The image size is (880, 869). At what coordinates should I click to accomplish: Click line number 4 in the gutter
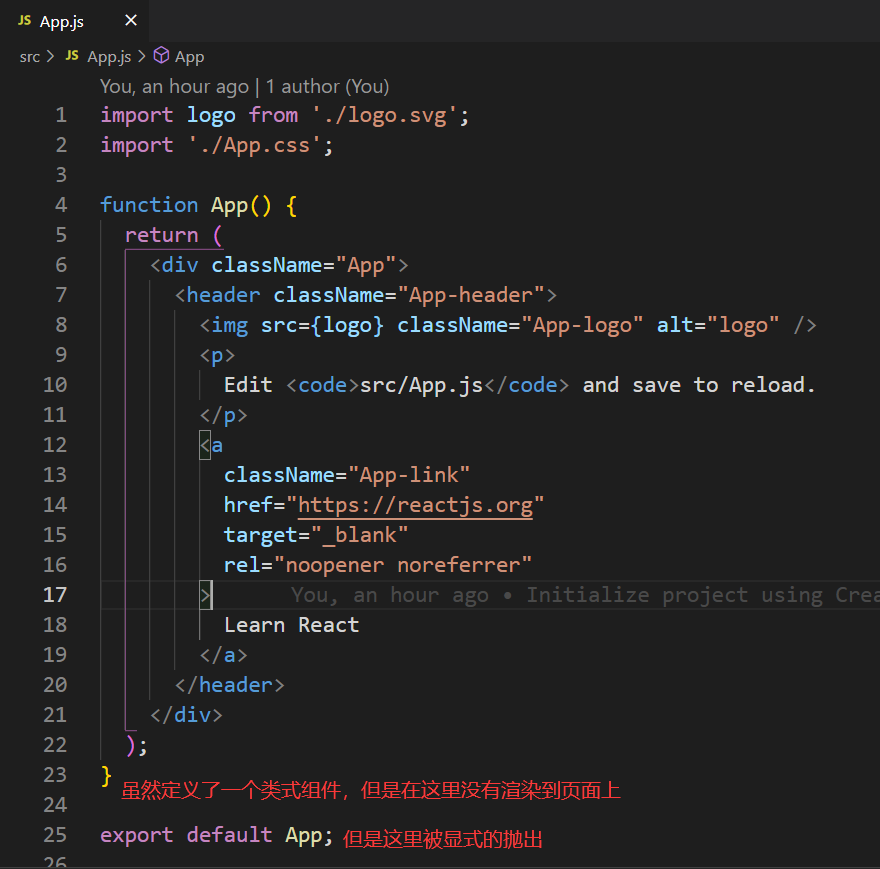click(61, 205)
